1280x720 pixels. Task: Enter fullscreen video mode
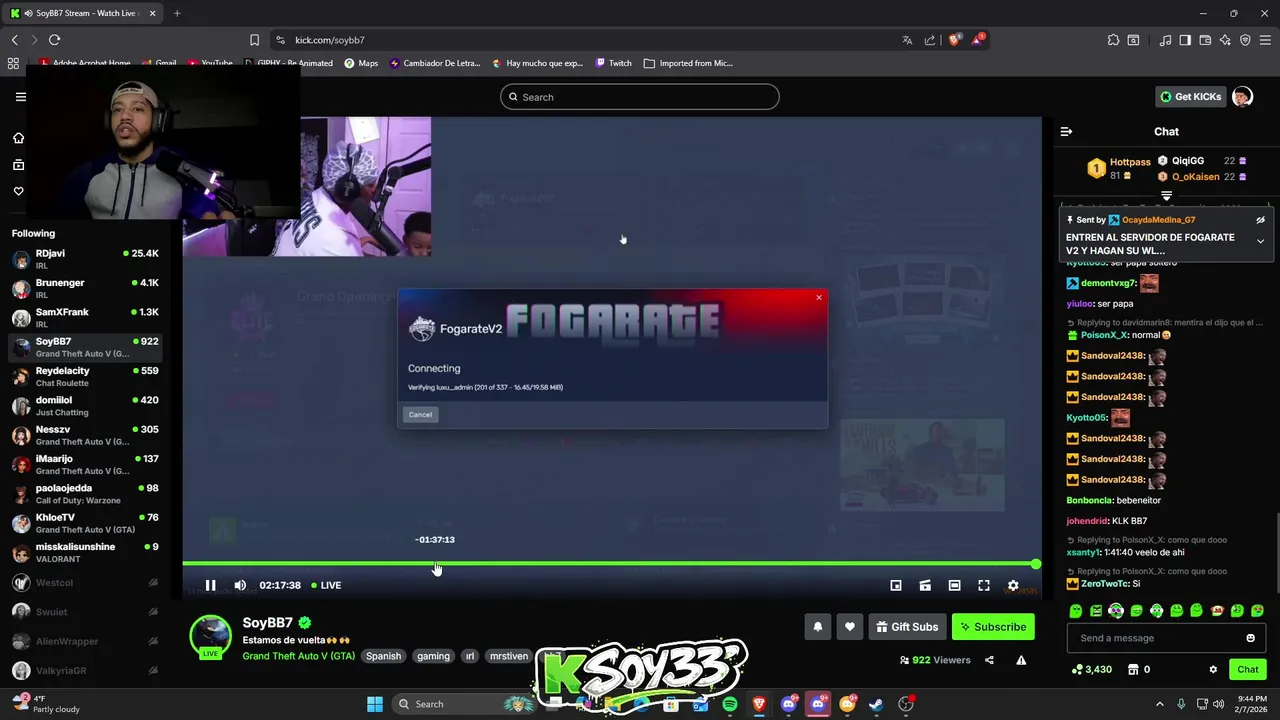984,585
